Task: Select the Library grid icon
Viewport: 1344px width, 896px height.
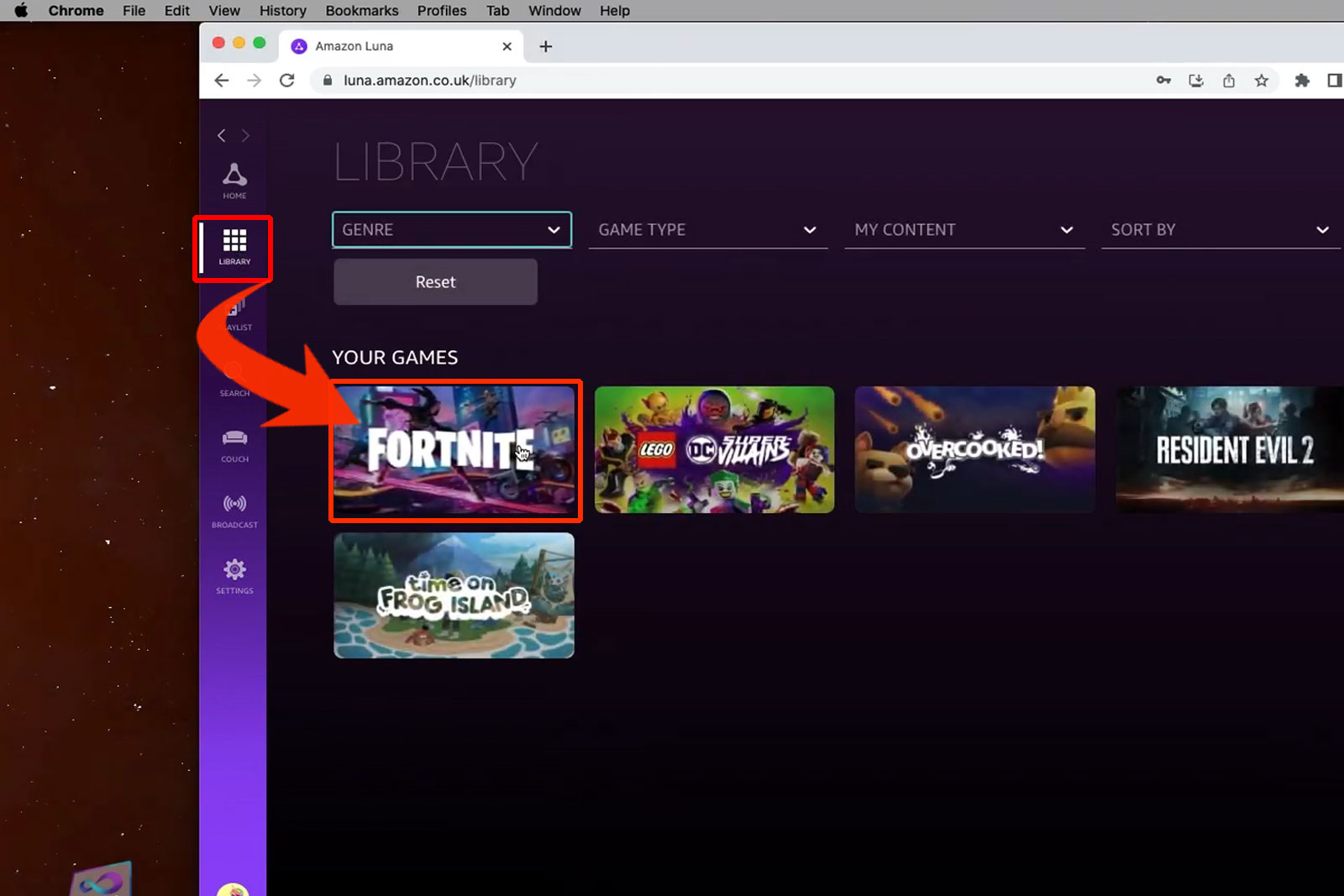Action: point(234,245)
